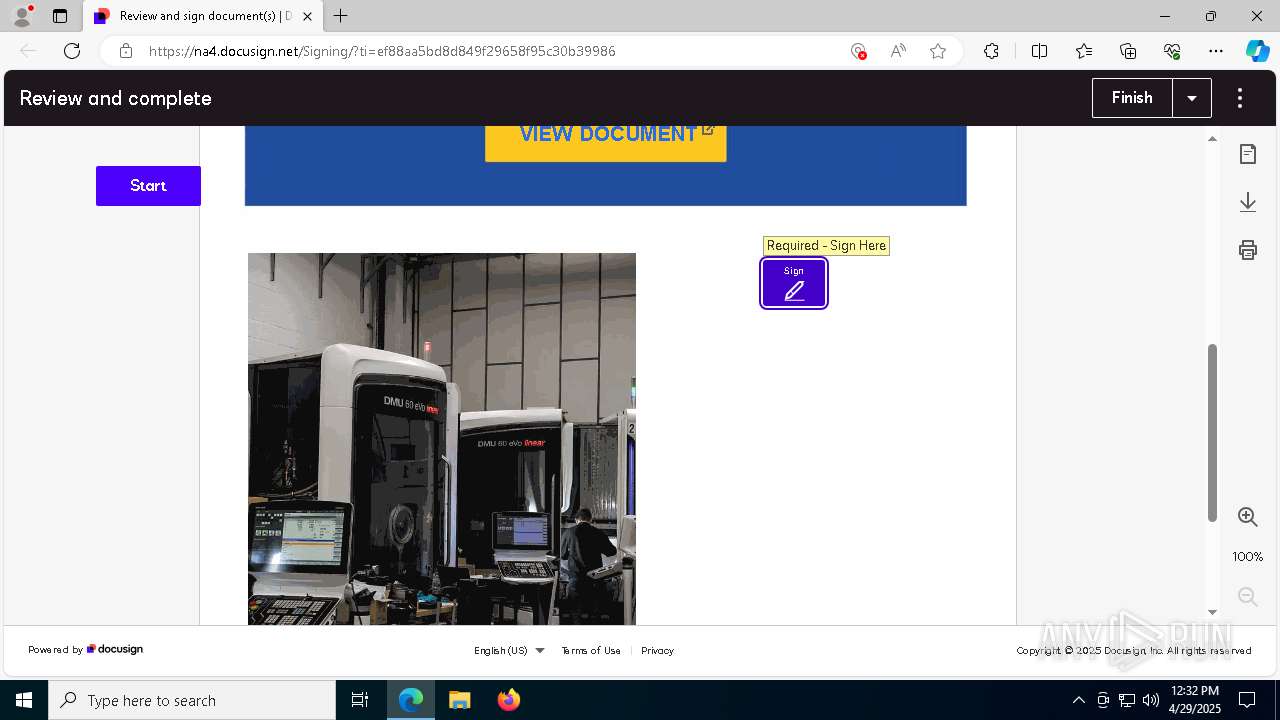Open the Edge profile avatar icon
Viewport: 1280px width, 720px height.
(x=21, y=16)
